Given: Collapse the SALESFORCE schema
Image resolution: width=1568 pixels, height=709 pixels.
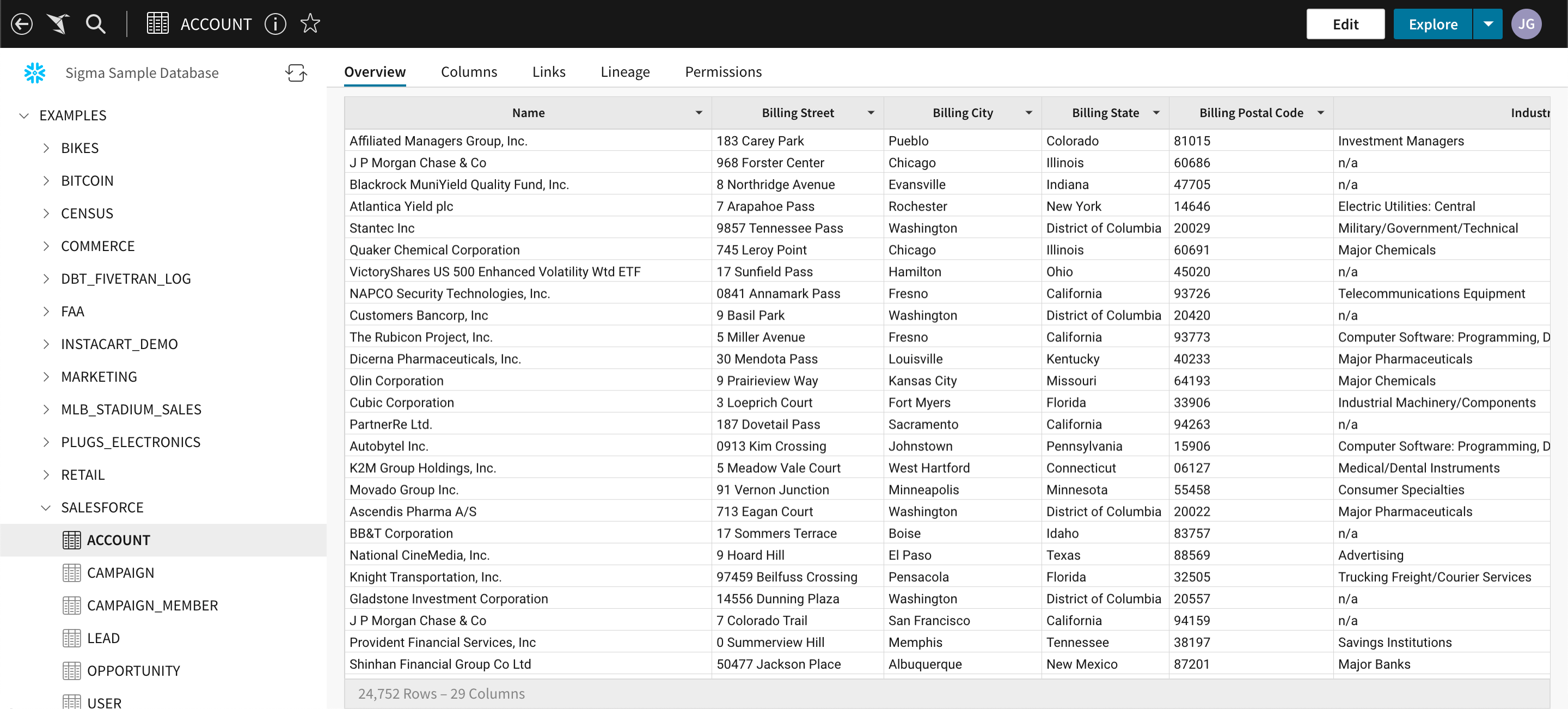Looking at the screenshot, I should click(46, 508).
